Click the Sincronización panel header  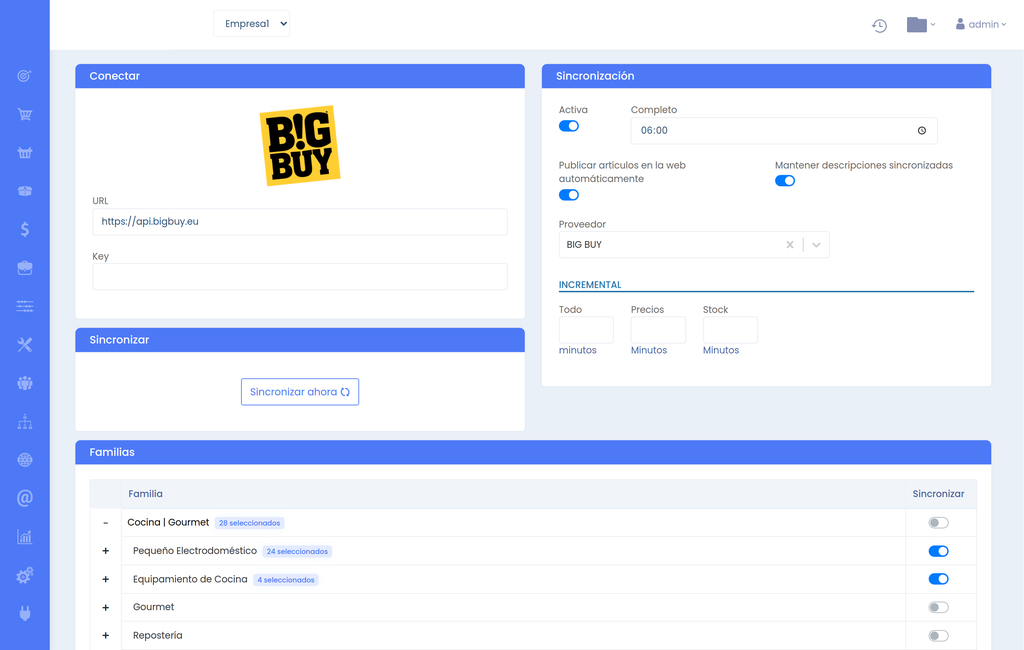766,76
